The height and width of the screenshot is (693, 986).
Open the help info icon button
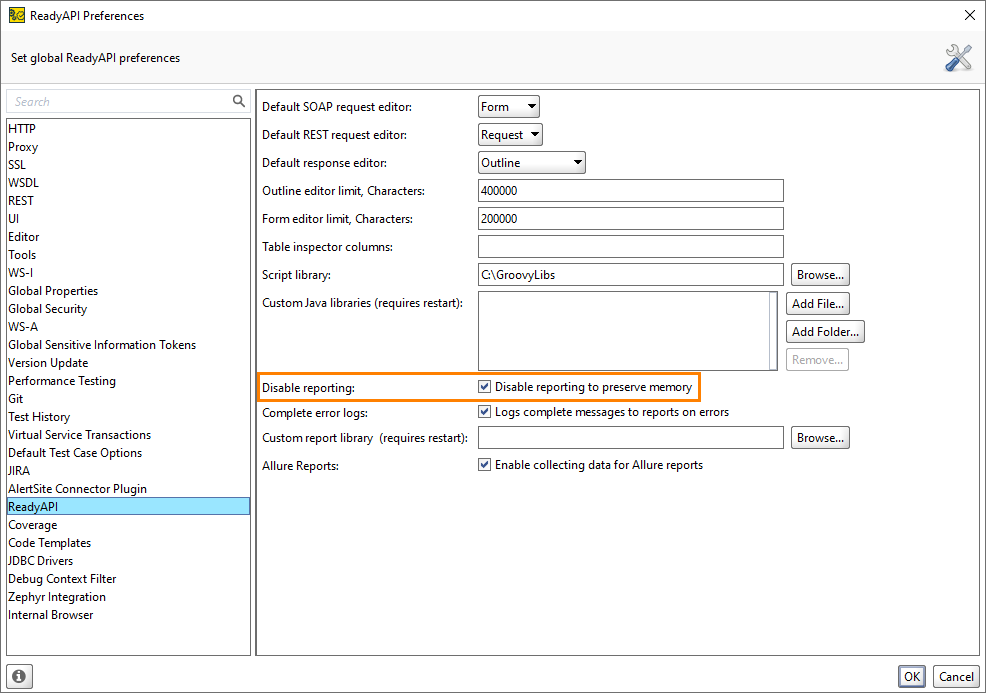point(19,676)
